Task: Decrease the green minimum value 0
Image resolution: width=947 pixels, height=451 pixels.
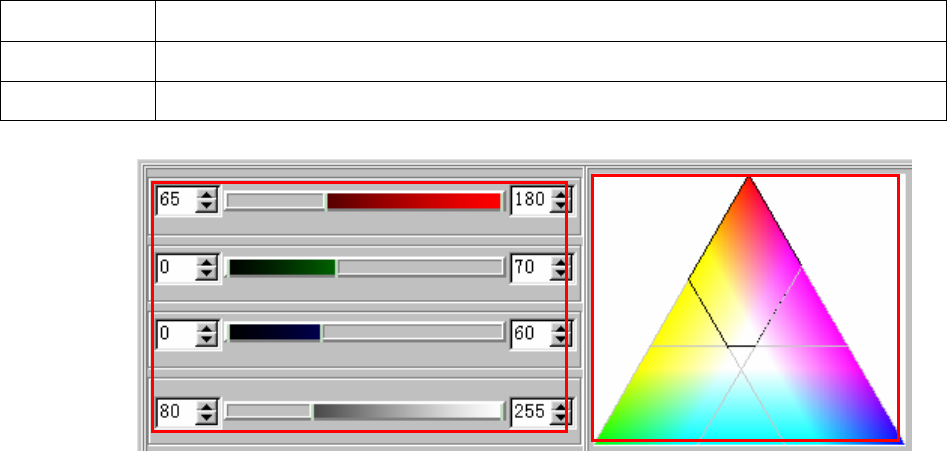Action: tap(207, 274)
